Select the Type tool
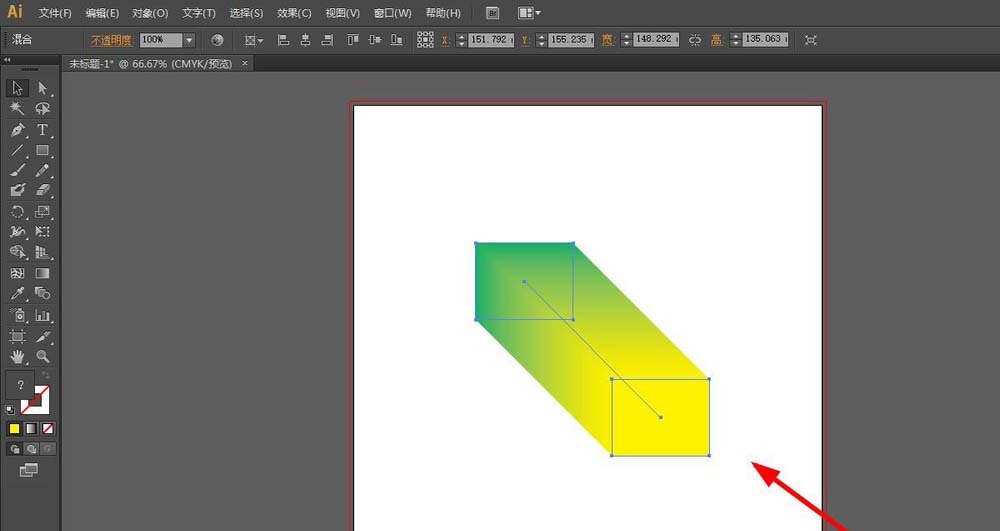This screenshot has height=531, width=1000. (43, 130)
